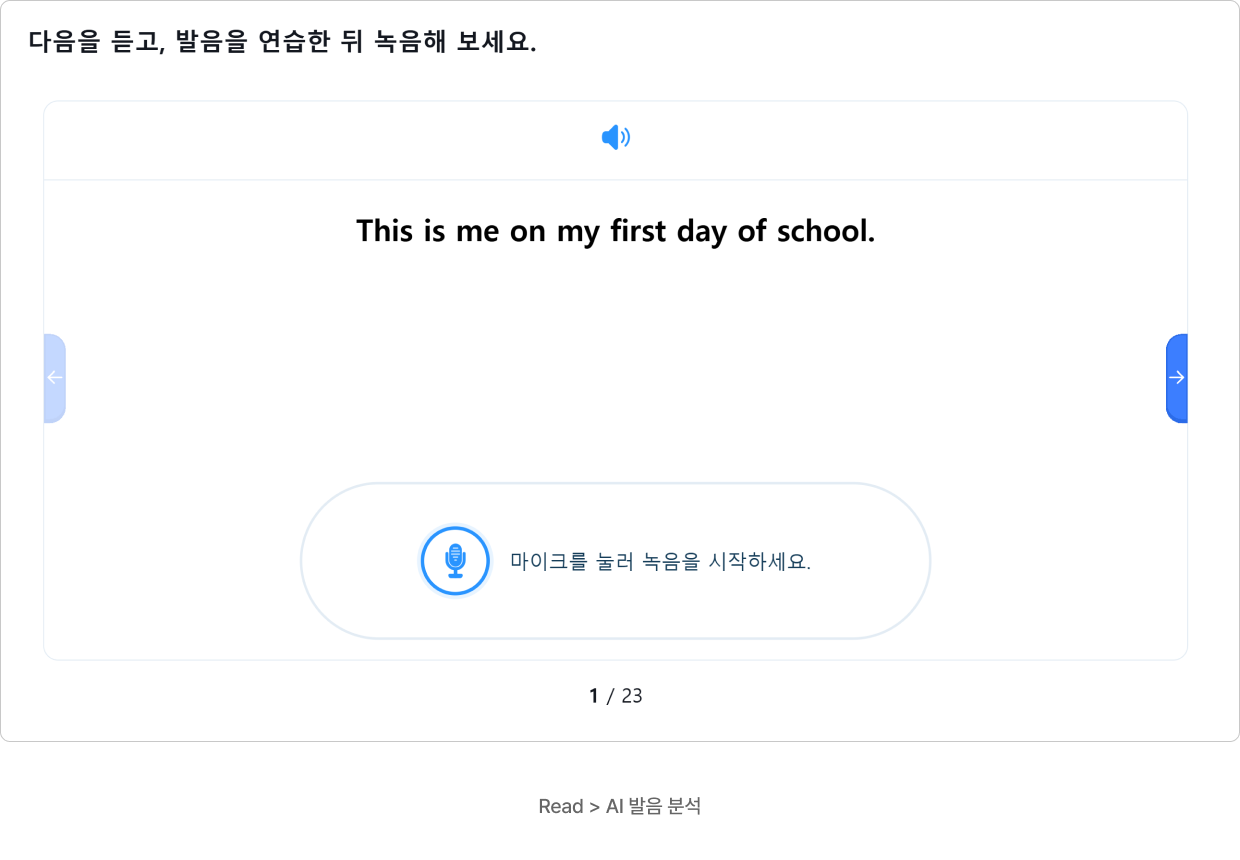Click the current page number '1'
The width and height of the screenshot is (1240, 860).
coord(593,696)
